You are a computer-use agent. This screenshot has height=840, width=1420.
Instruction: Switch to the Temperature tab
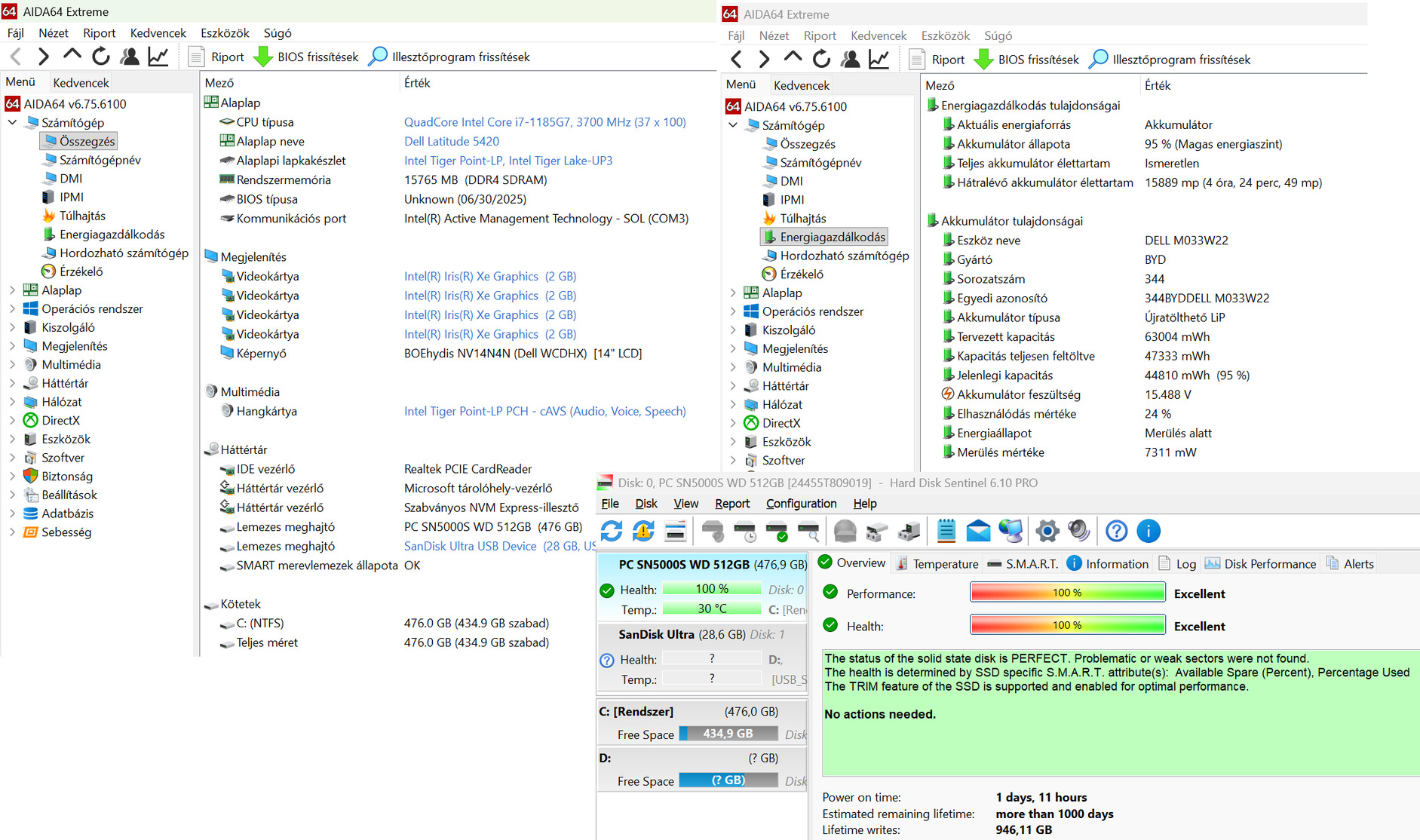pyautogui.click(x=937, y=563)
